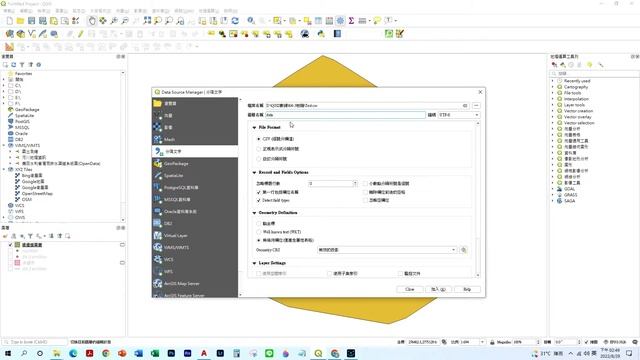Toggle the trim fields checkbox
640x360 pixels.
click(365, 192)
